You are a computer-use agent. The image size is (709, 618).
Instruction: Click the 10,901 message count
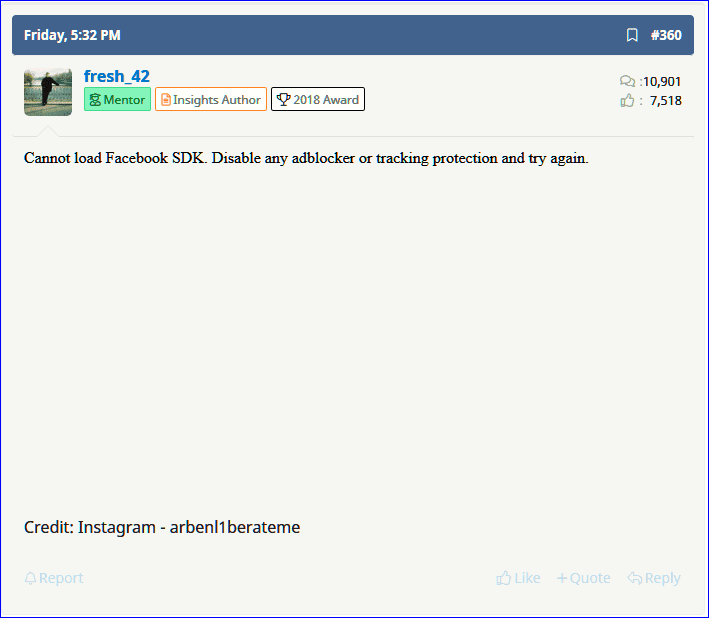point(662,81)
